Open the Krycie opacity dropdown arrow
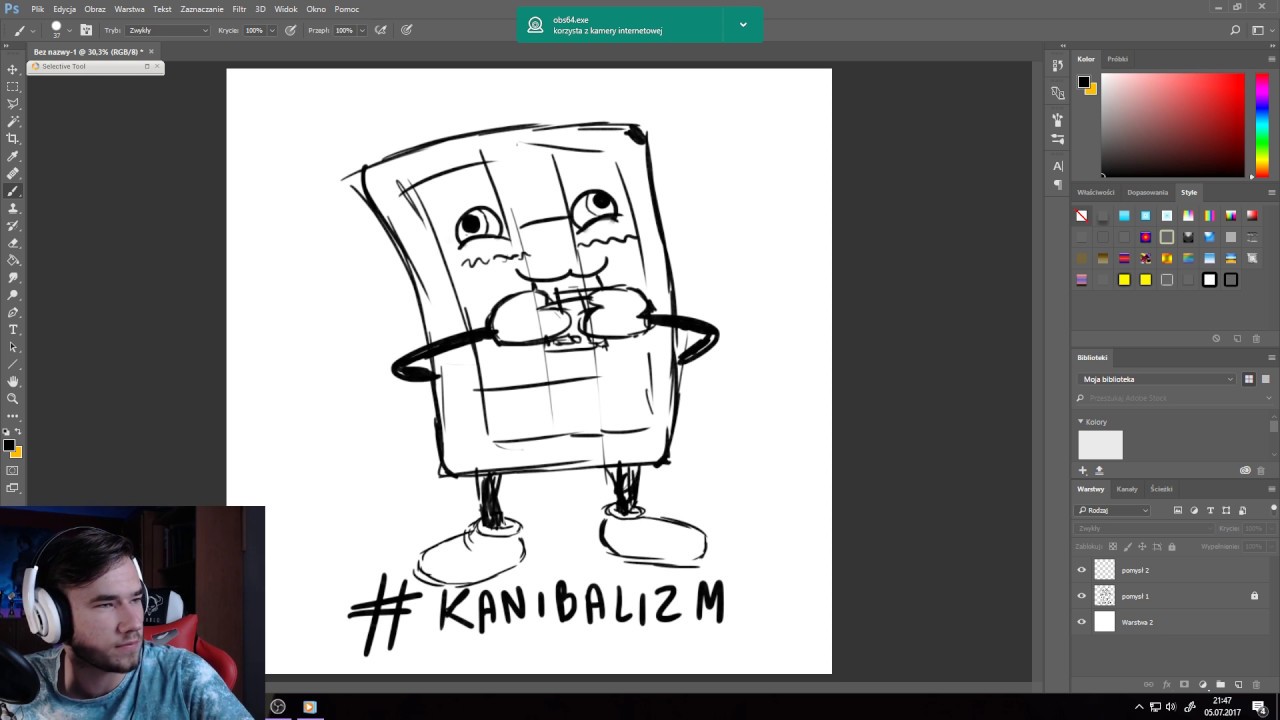 (x=271, y=30)
